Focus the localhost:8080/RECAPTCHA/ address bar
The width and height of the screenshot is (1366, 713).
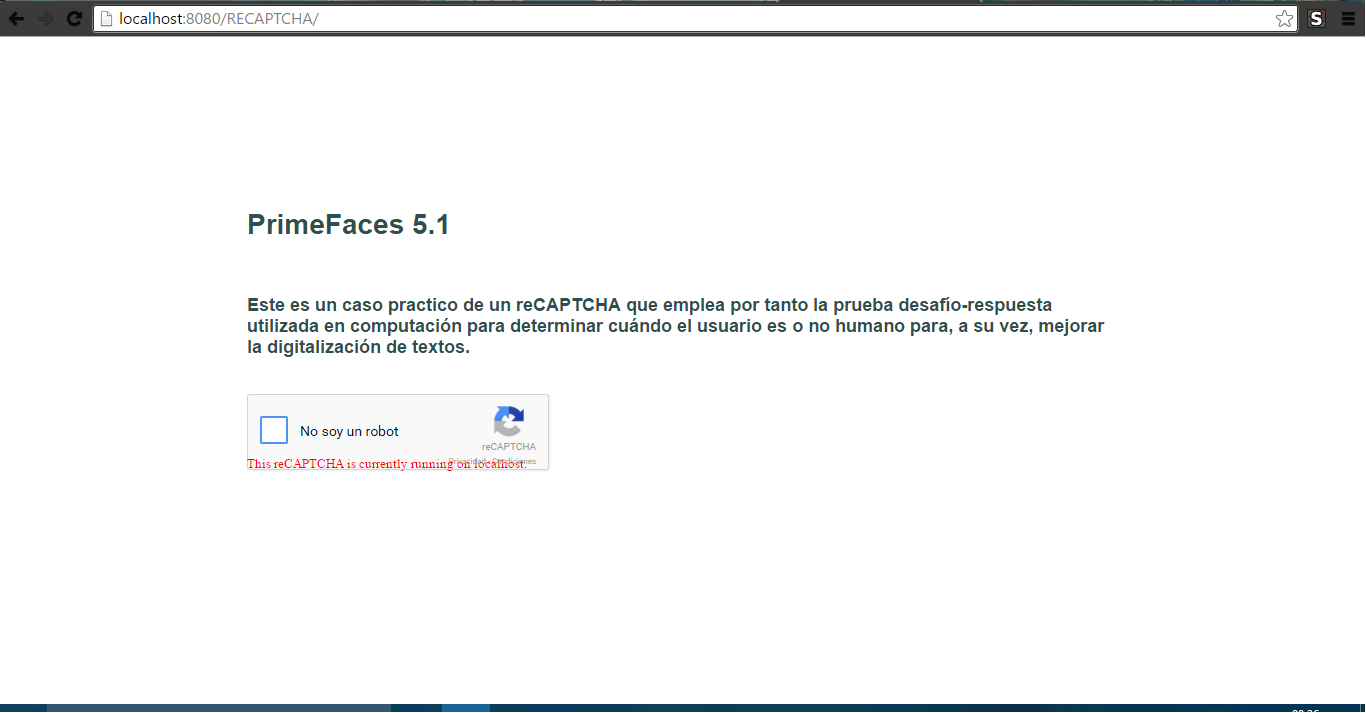tap(695, 18)
